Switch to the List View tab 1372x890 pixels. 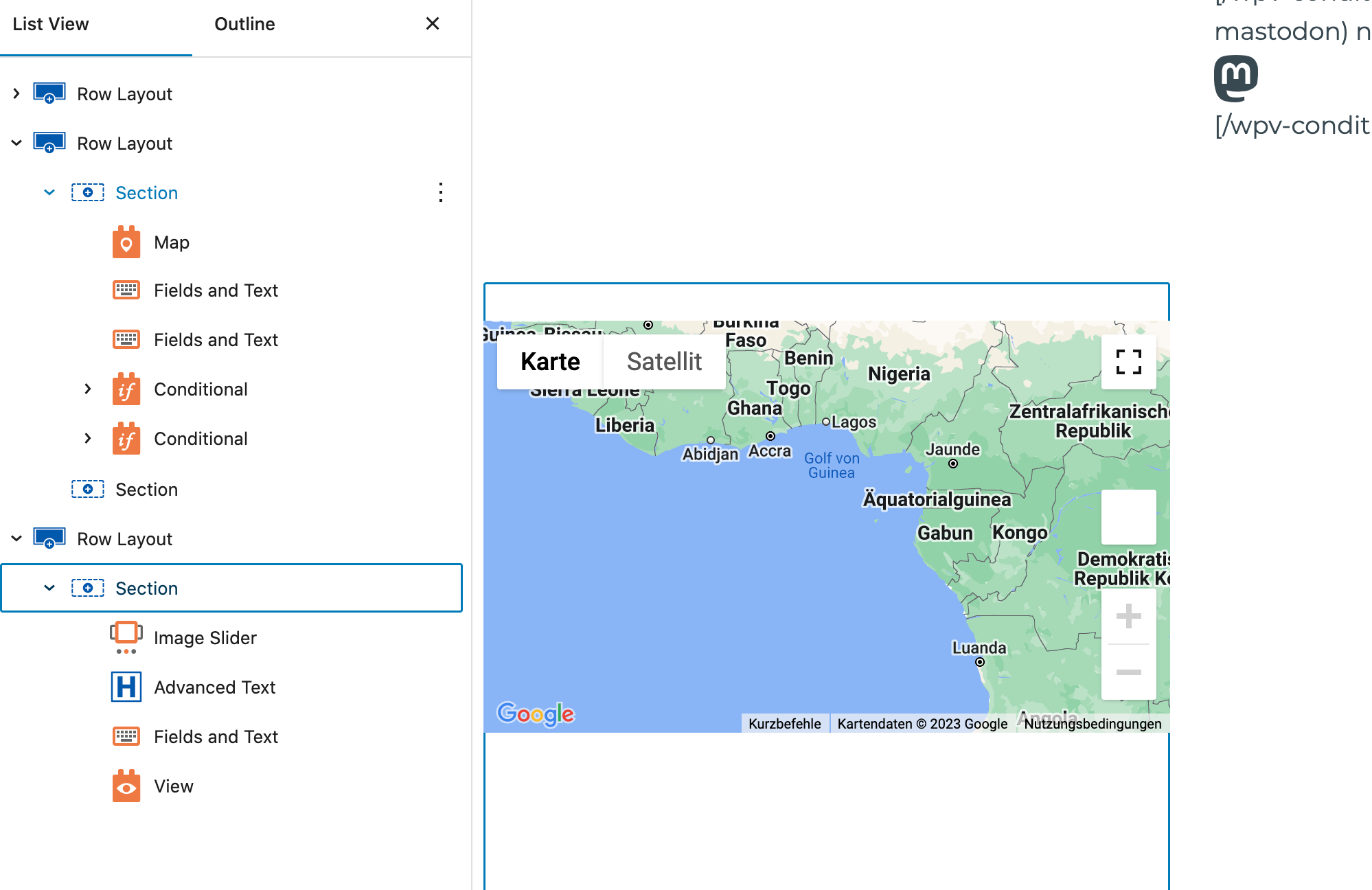[x=51, y=25]
